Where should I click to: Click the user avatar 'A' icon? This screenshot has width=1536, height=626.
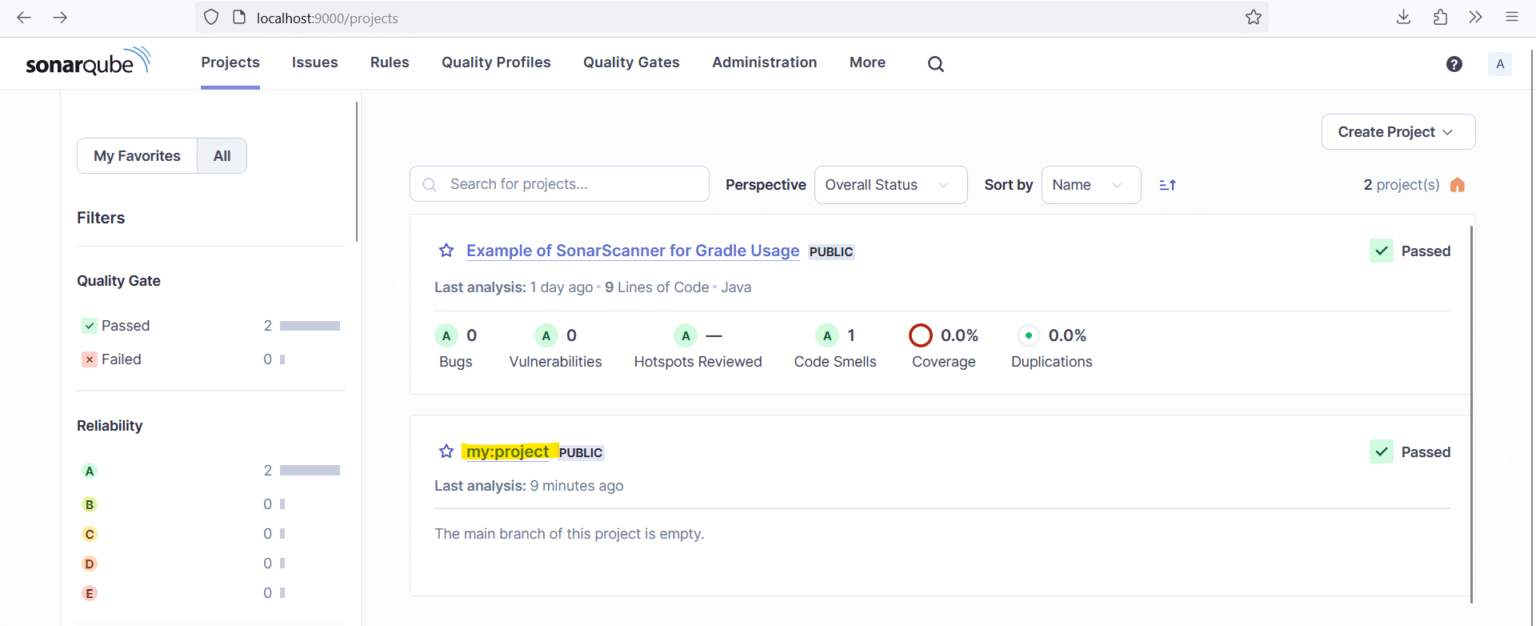pyautogui.click(x=1499, y=64)
